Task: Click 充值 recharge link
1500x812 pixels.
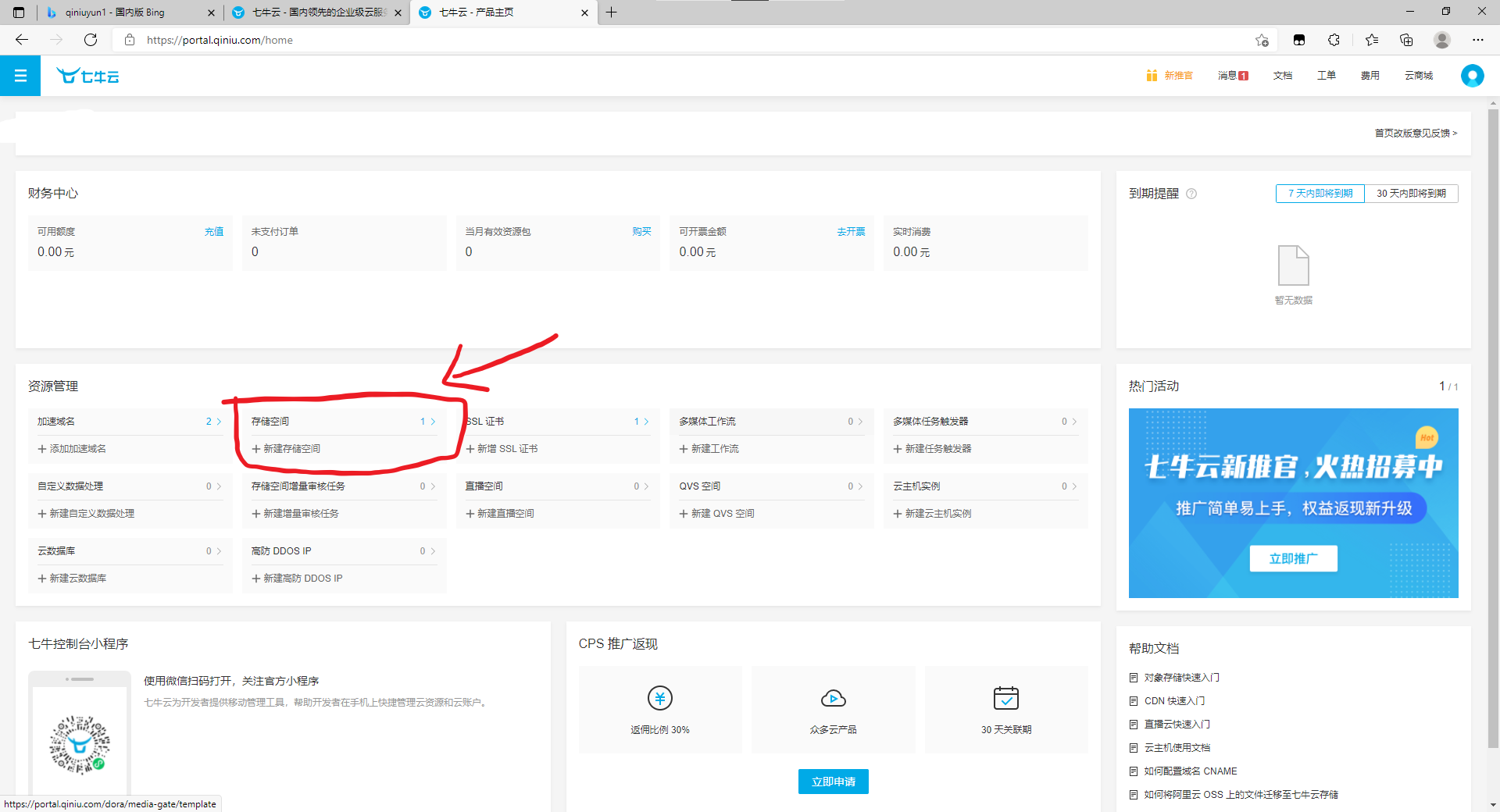Action: pos(214,232)
